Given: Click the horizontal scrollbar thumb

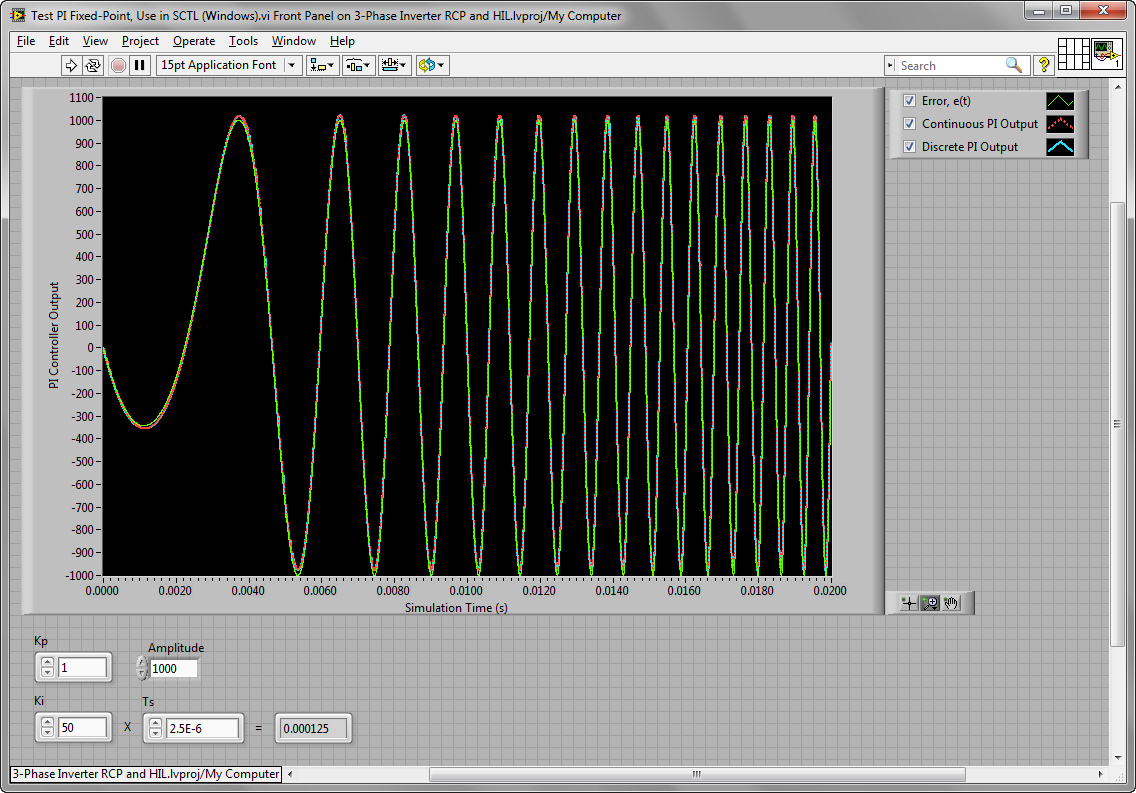Looking at the screenshot, I should (x=697, y=774).
